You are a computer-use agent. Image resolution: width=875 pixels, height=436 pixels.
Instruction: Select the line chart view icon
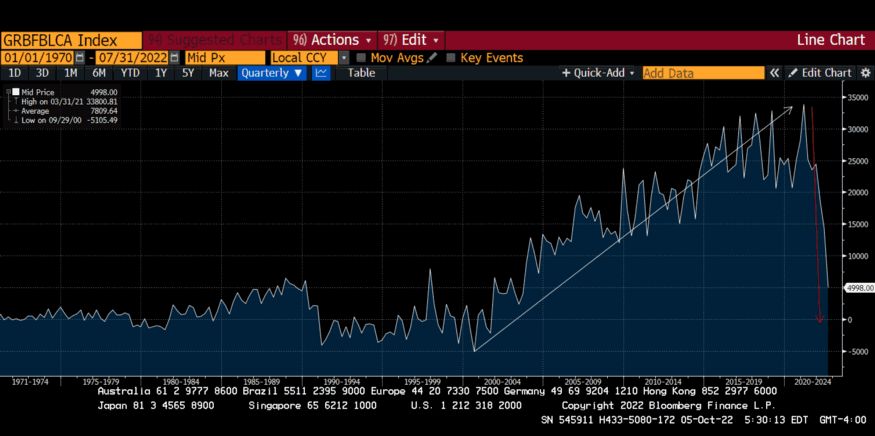(x=320, y=73)
